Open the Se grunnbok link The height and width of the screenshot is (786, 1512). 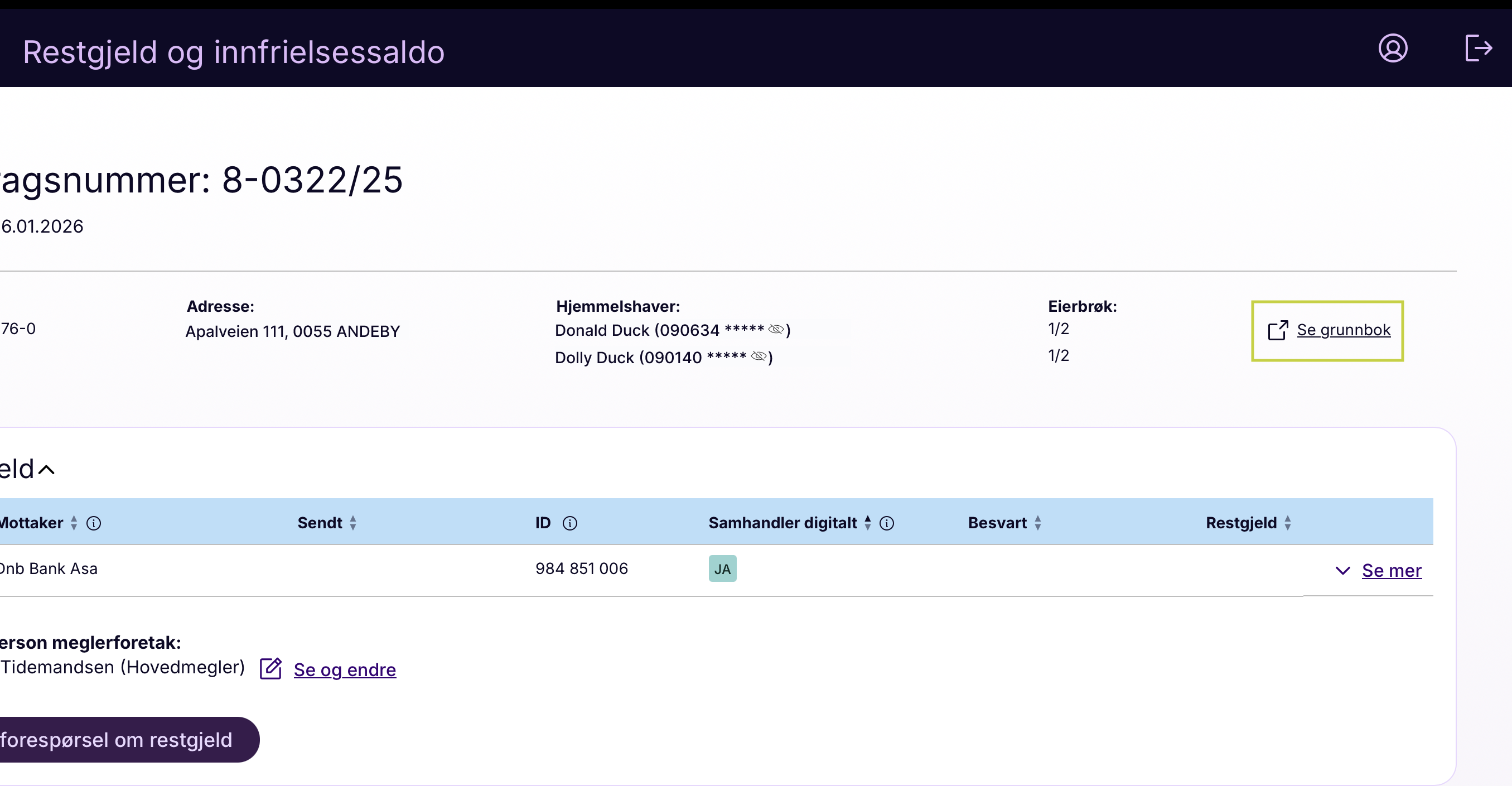[x=1343, y=330]
